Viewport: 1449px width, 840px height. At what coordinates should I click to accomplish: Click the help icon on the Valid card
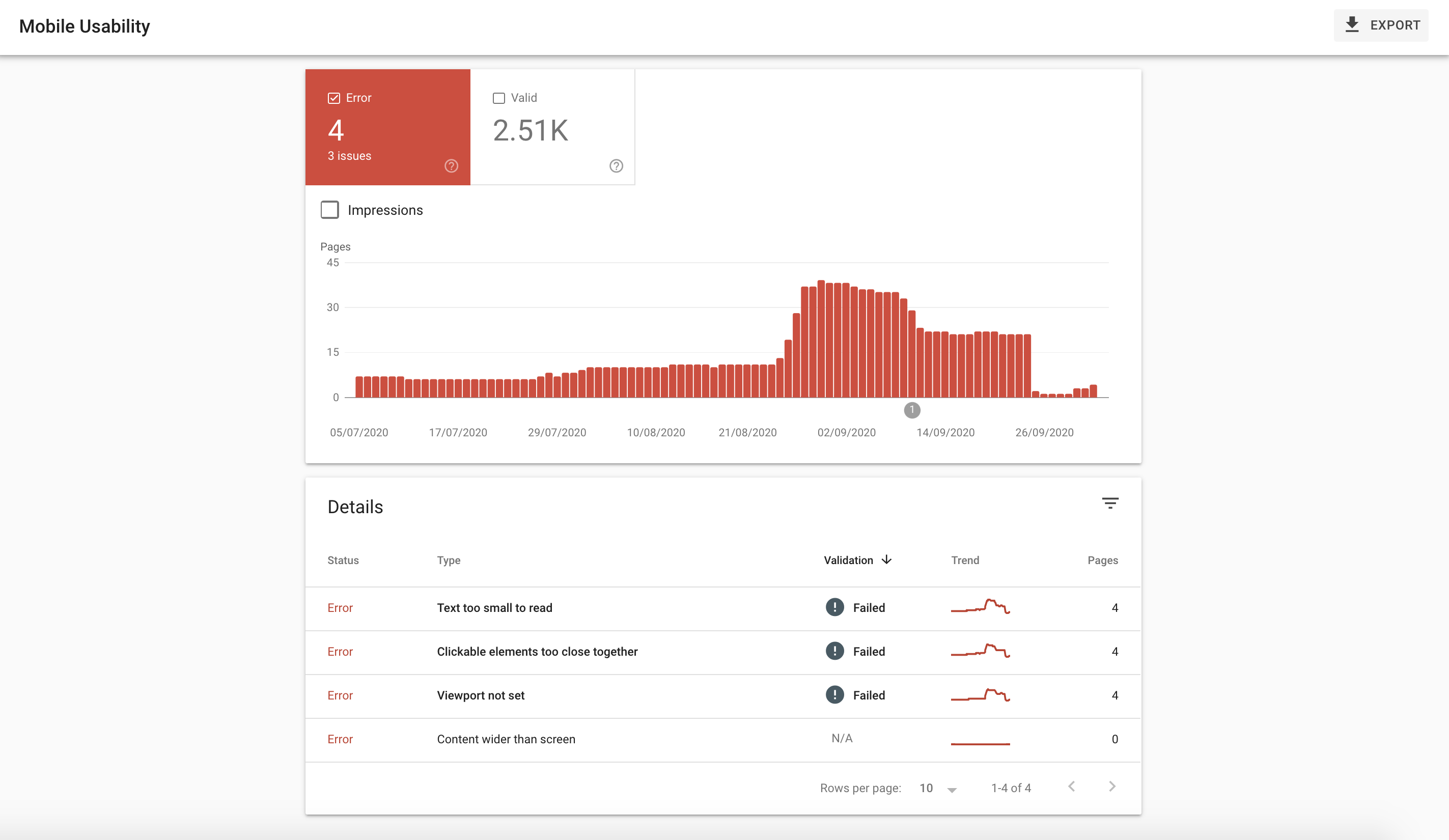[x=615, y=166]
